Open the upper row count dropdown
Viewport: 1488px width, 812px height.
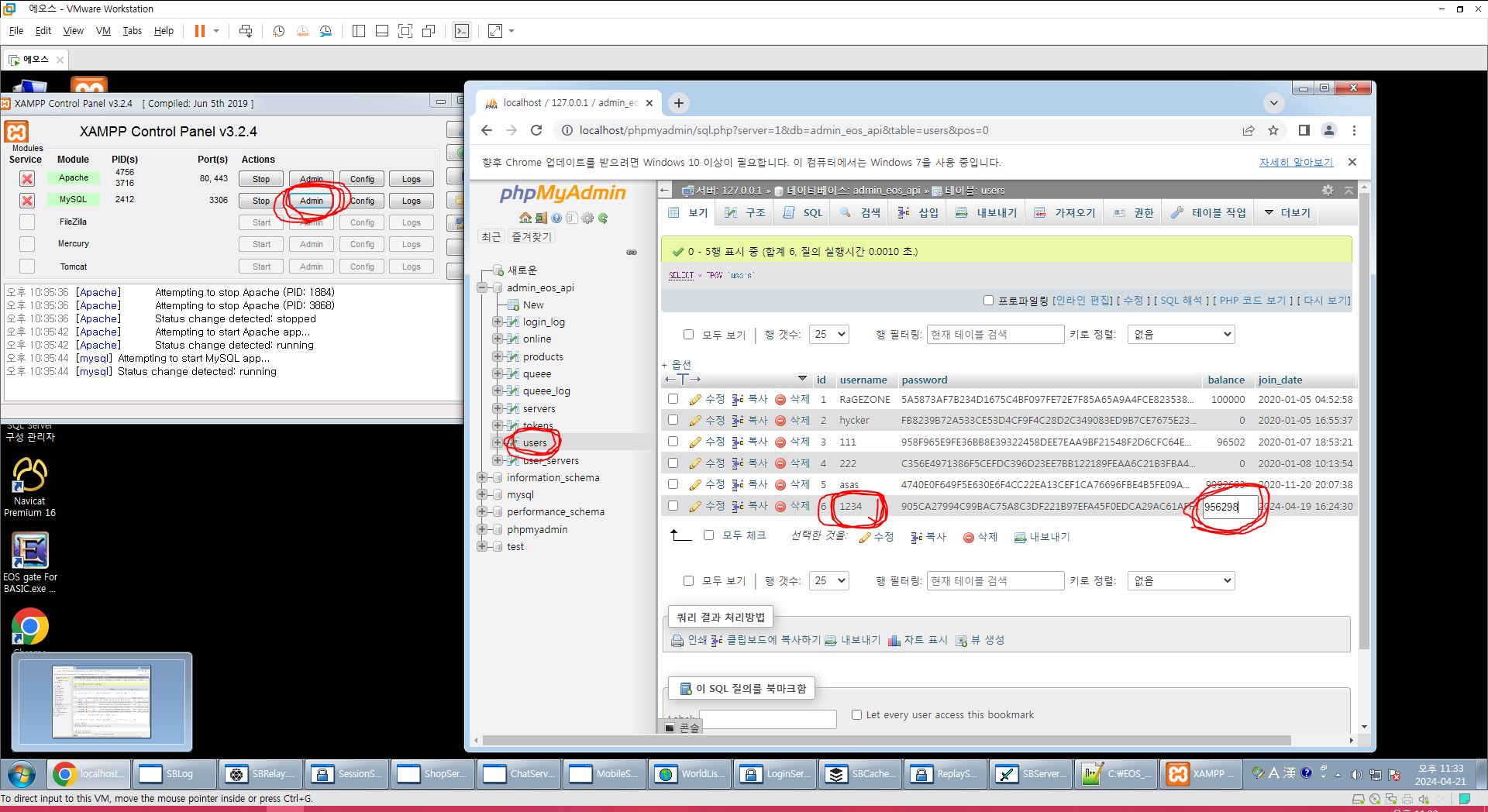[828, 335]
